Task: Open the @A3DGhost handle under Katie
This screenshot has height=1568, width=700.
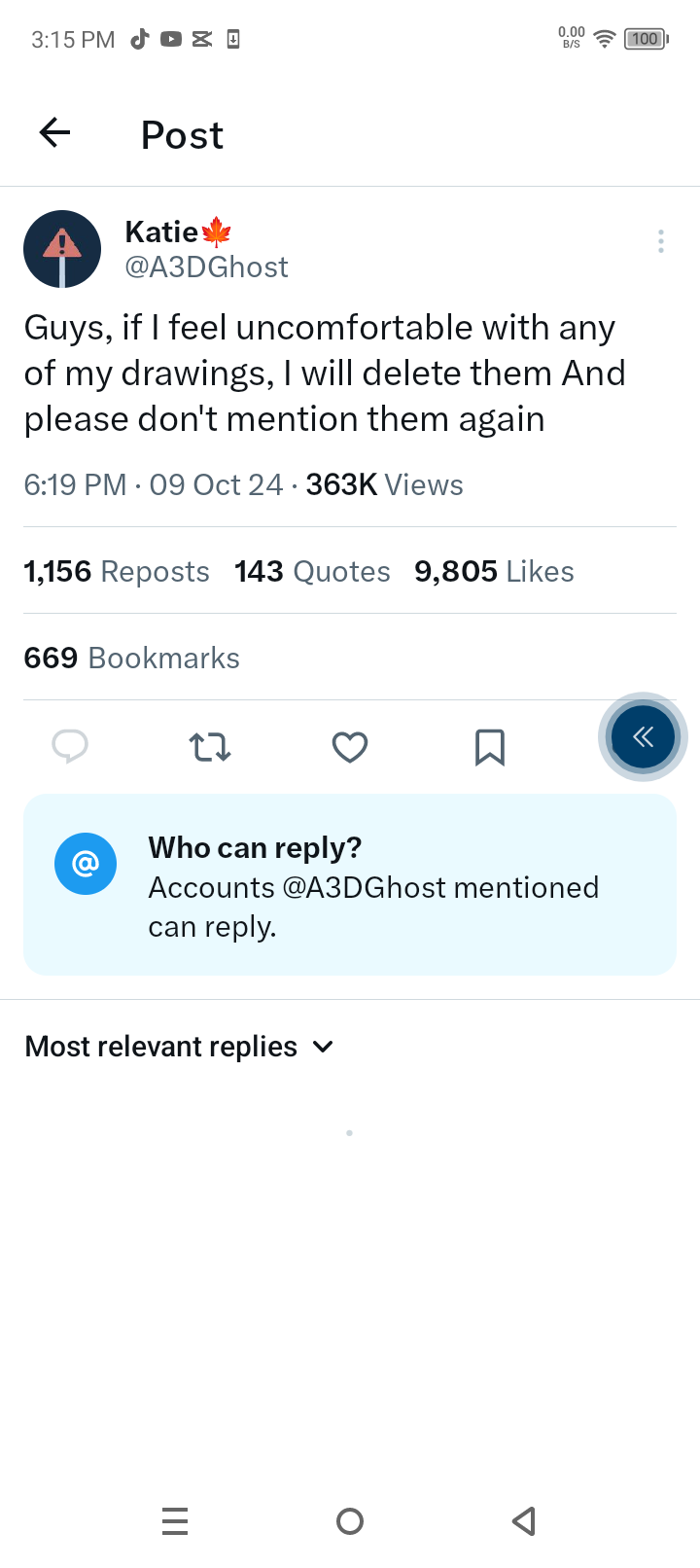Action: pos(206,267)
